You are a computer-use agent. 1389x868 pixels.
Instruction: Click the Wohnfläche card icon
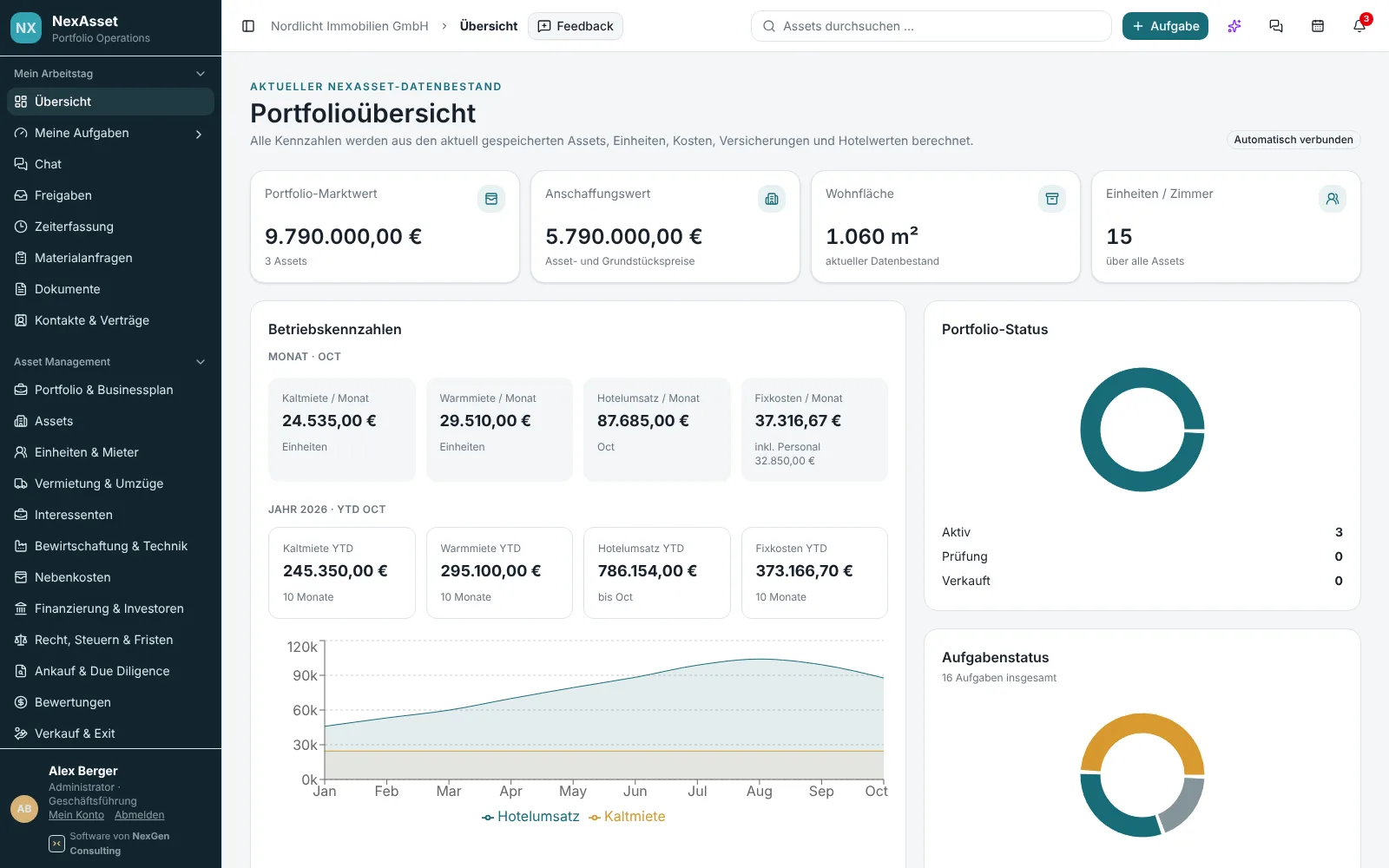1052,199
